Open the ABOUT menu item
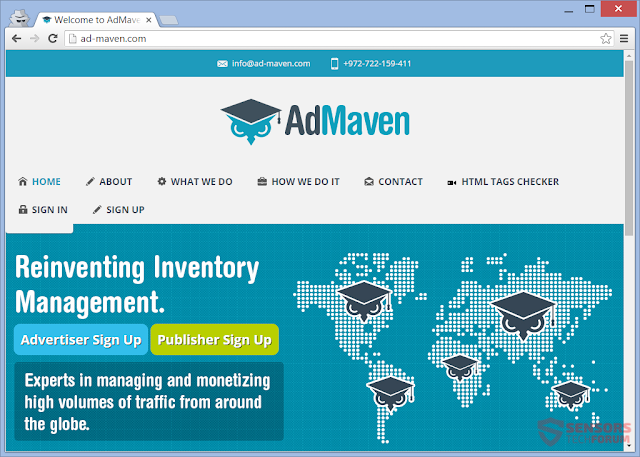The height and width of the screenshot is (457, 640). click(x=116, y=182)
